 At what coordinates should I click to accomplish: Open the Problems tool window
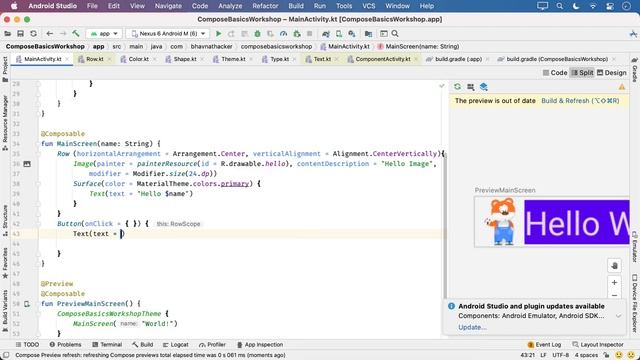(x=65, y=345)
